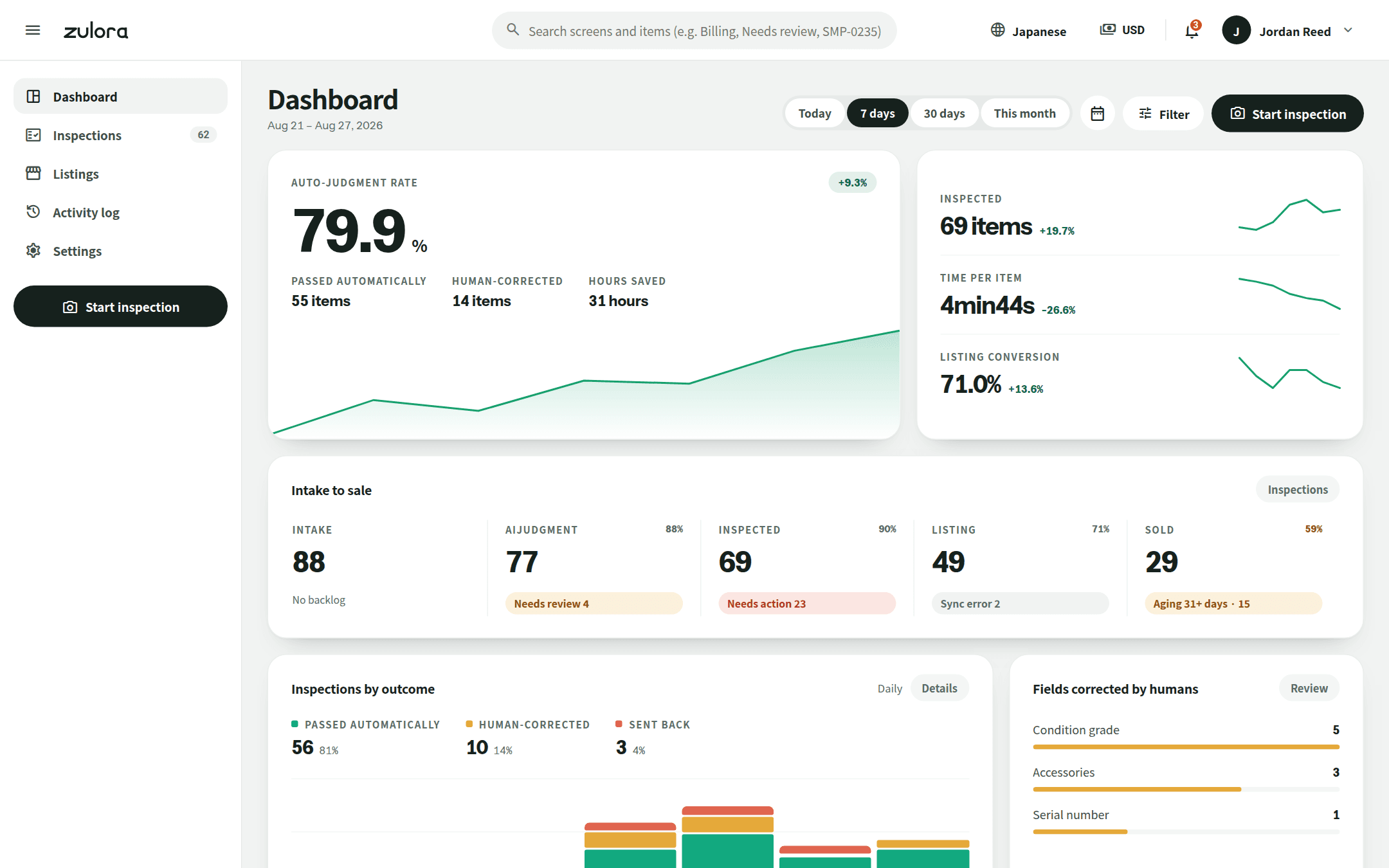The width and height of the screenshot is (1389, 868).
Task: Click the 4min44s time value
Action: point(987,305)
